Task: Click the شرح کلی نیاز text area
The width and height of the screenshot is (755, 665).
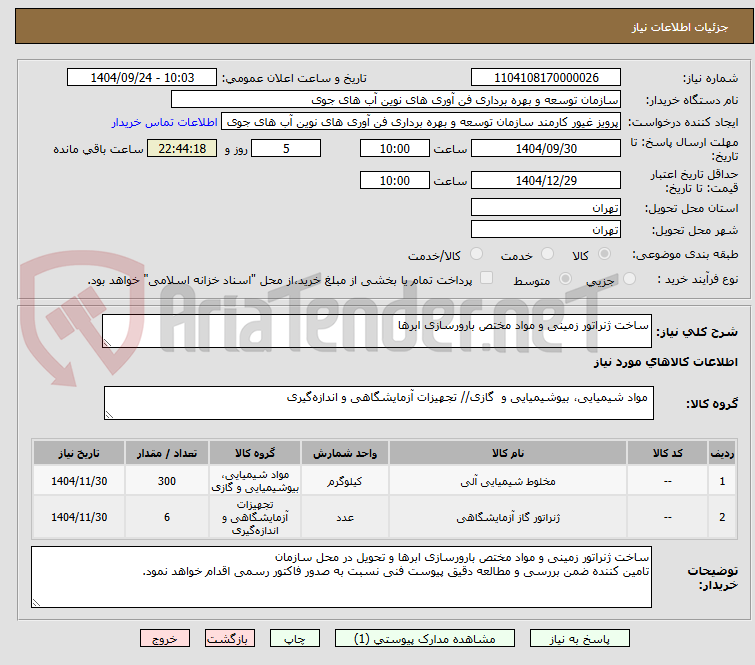Action: coord(377,331)
